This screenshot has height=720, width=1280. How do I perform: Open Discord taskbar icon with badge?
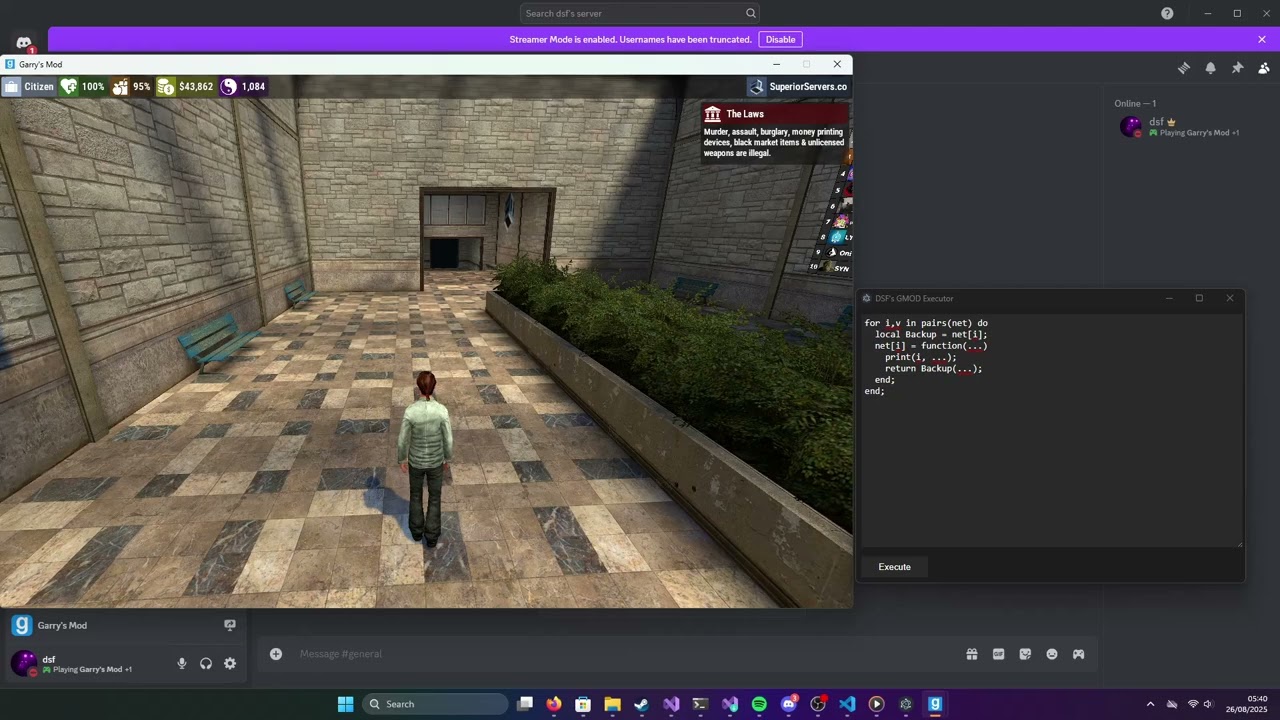point(789,704)
